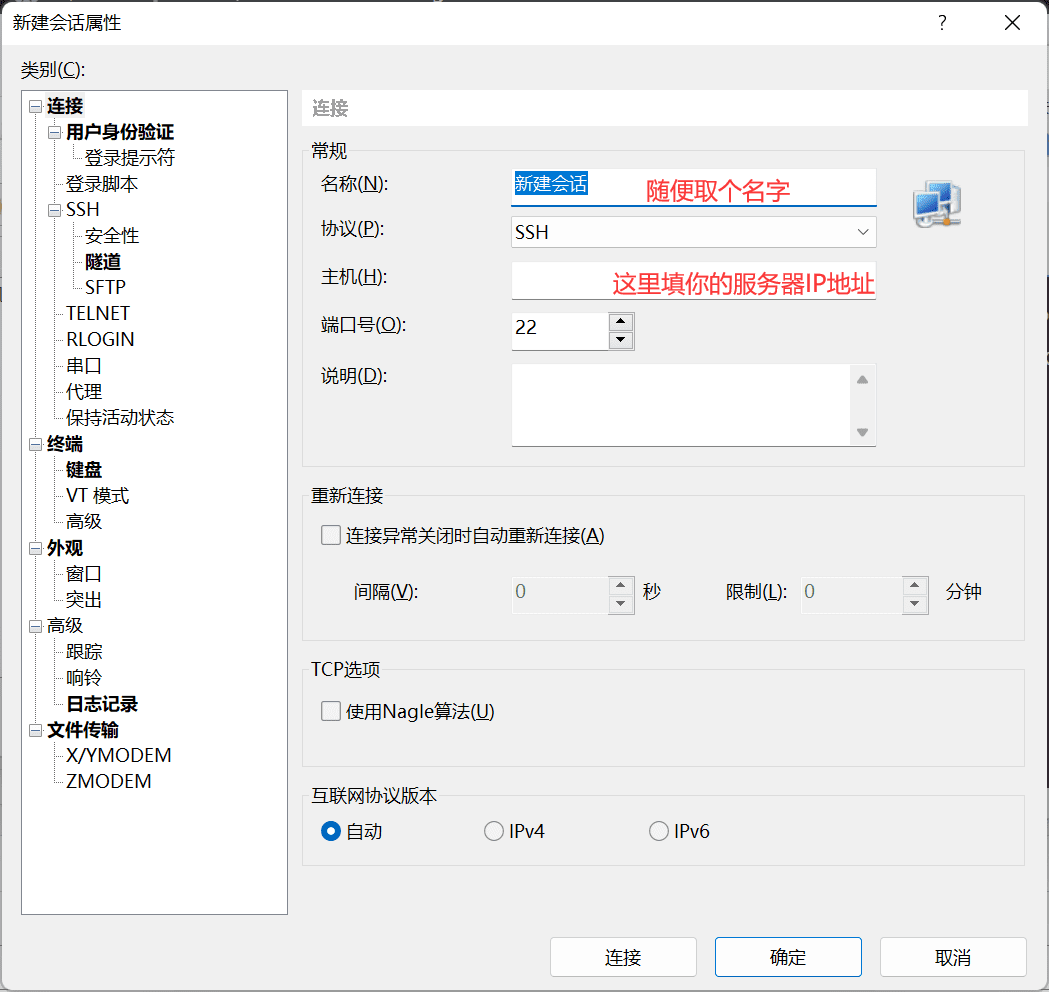Select 登录脚本 in the tree

pyautogui.click(x=102, y=184)
